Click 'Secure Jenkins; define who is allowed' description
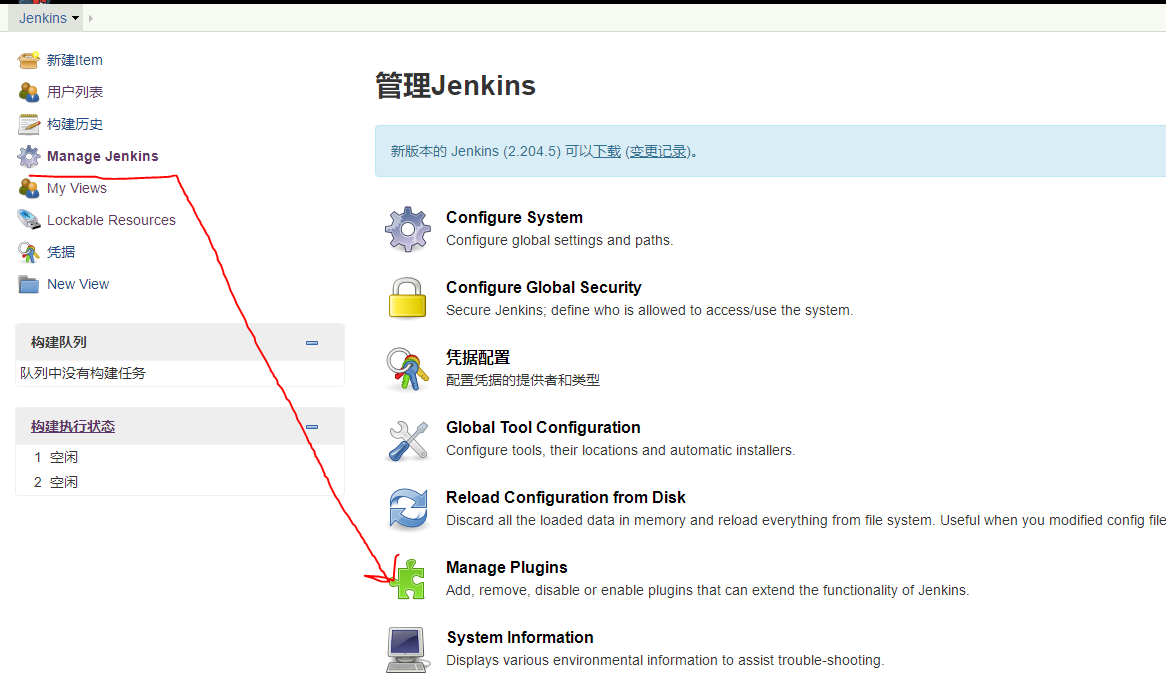The width and height of the screenshot is (1166, 677). [649, 310]
